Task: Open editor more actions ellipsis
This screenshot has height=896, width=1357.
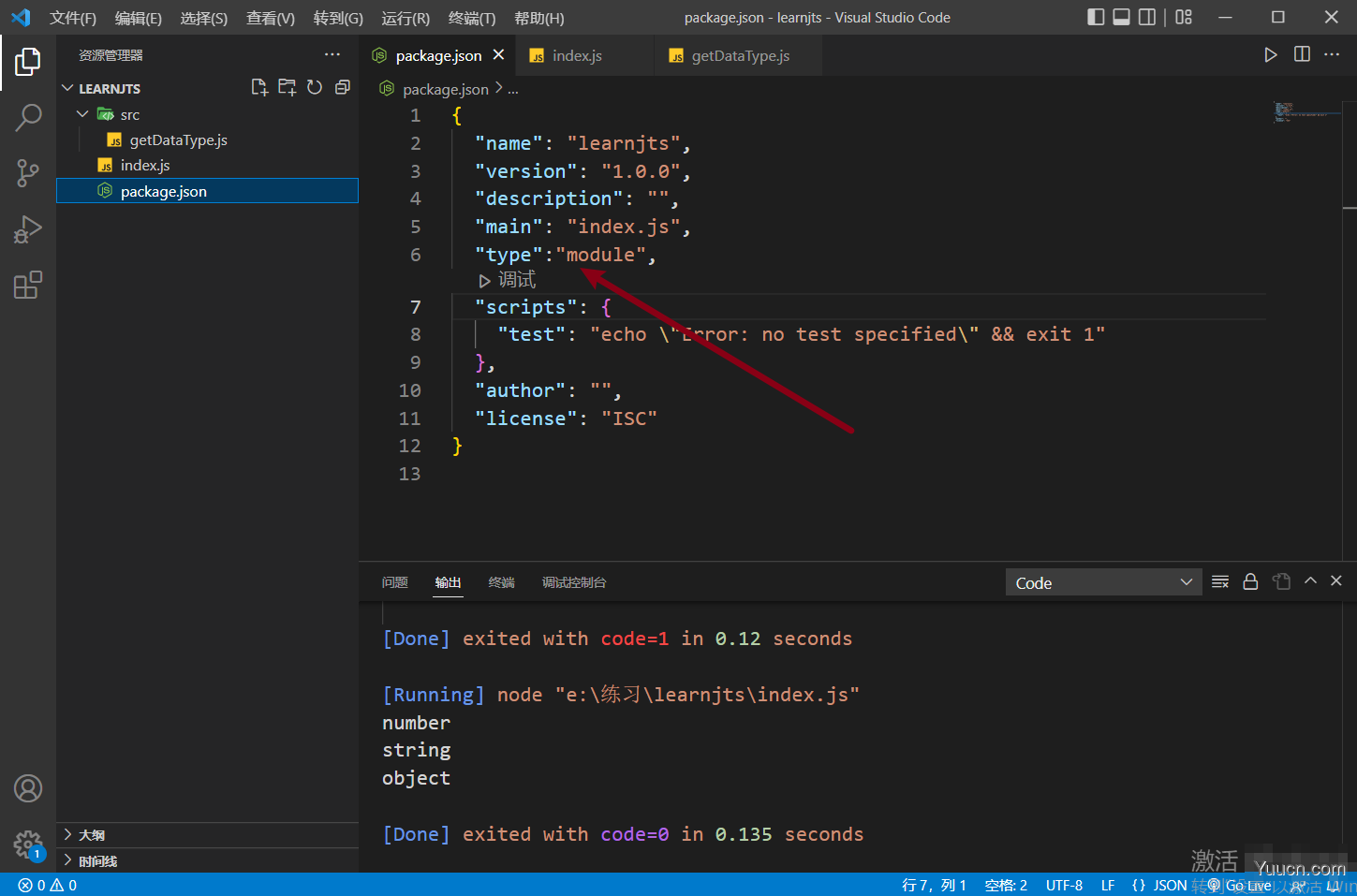Action: [1332, 55]
